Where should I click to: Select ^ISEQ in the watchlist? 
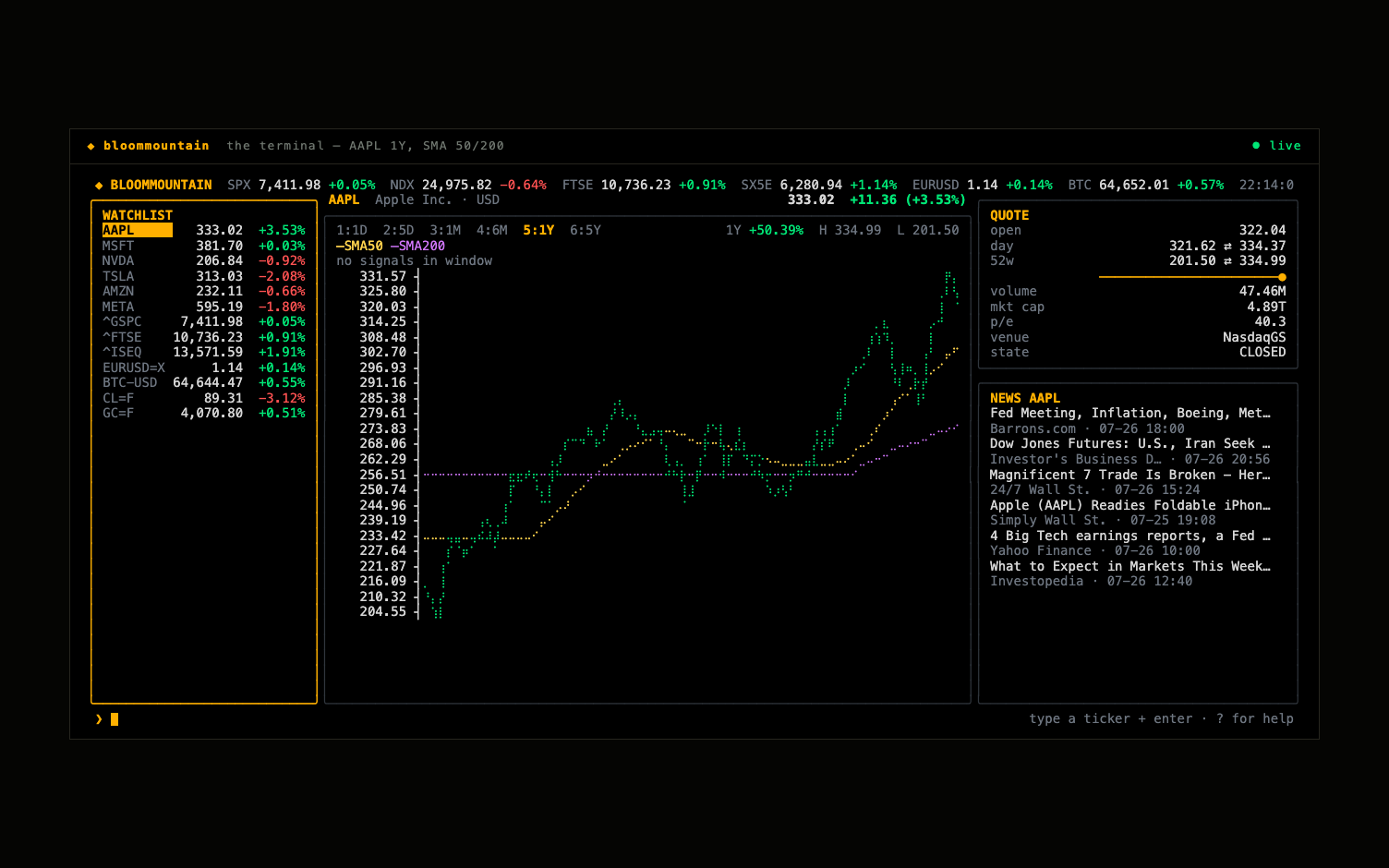coord(204,352)
